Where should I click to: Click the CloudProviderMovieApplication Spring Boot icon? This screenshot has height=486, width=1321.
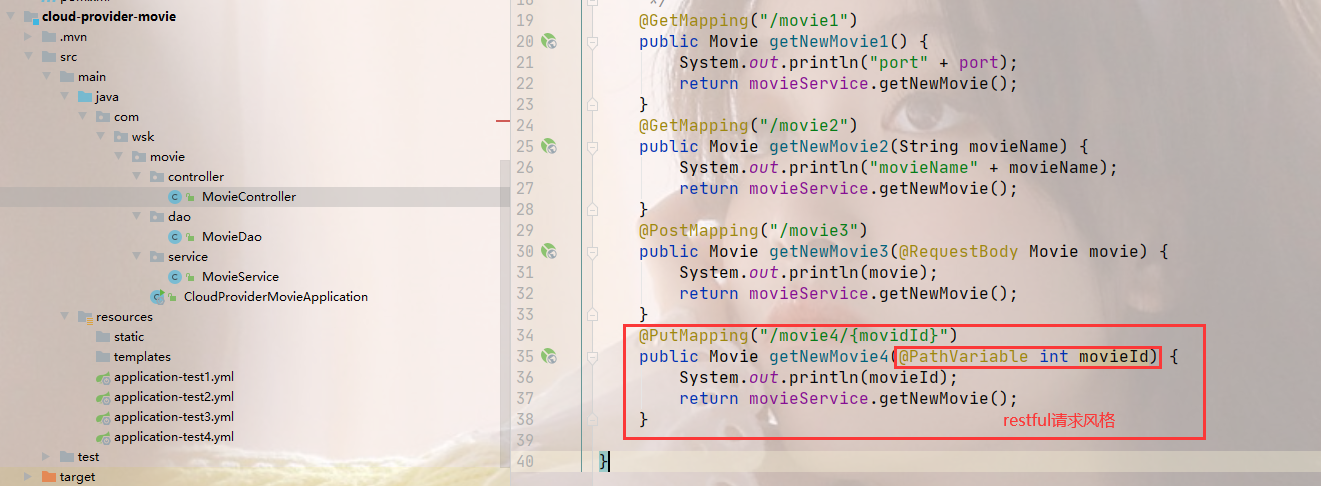tap(157, 297)
